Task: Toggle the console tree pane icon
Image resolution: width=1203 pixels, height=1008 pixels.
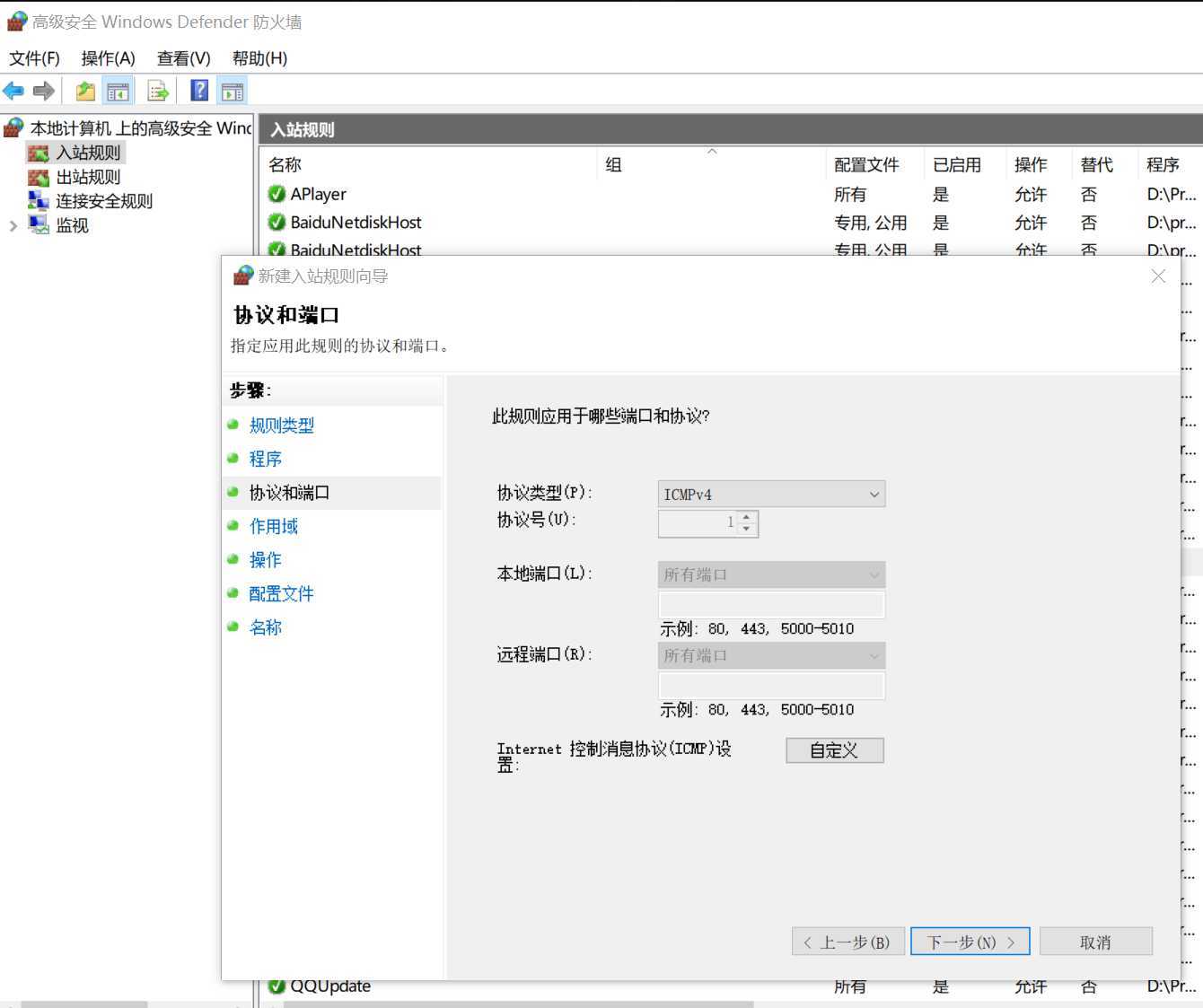Action: (118, 91)
